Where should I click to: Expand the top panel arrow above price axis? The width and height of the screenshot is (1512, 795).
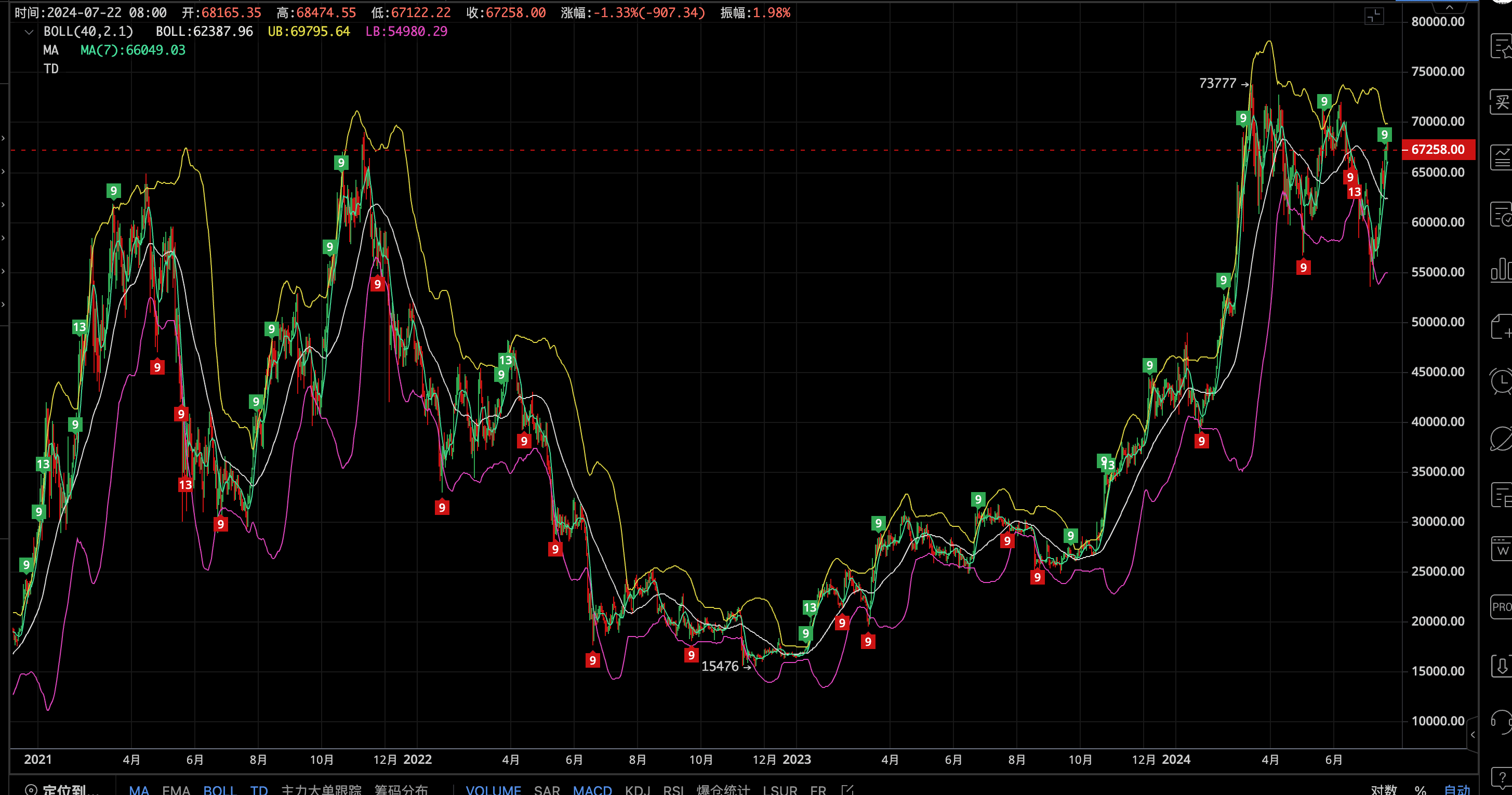[x=1449, y=7]
